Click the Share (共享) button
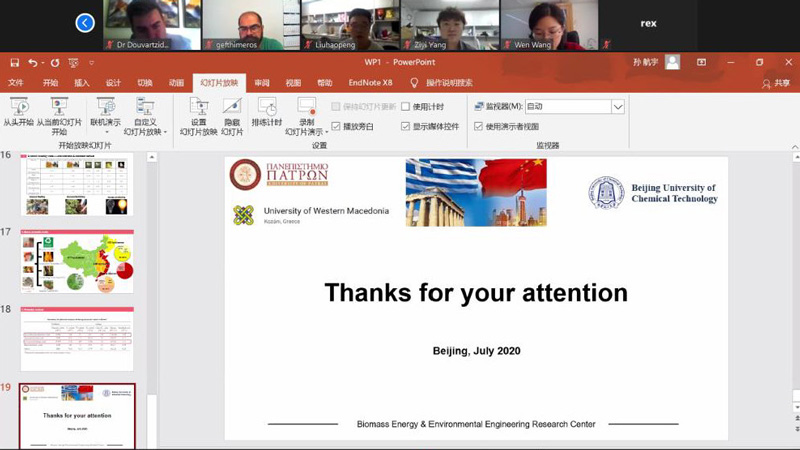The width and height of the screenshot is (800, 450). click(x=776, y=83)
